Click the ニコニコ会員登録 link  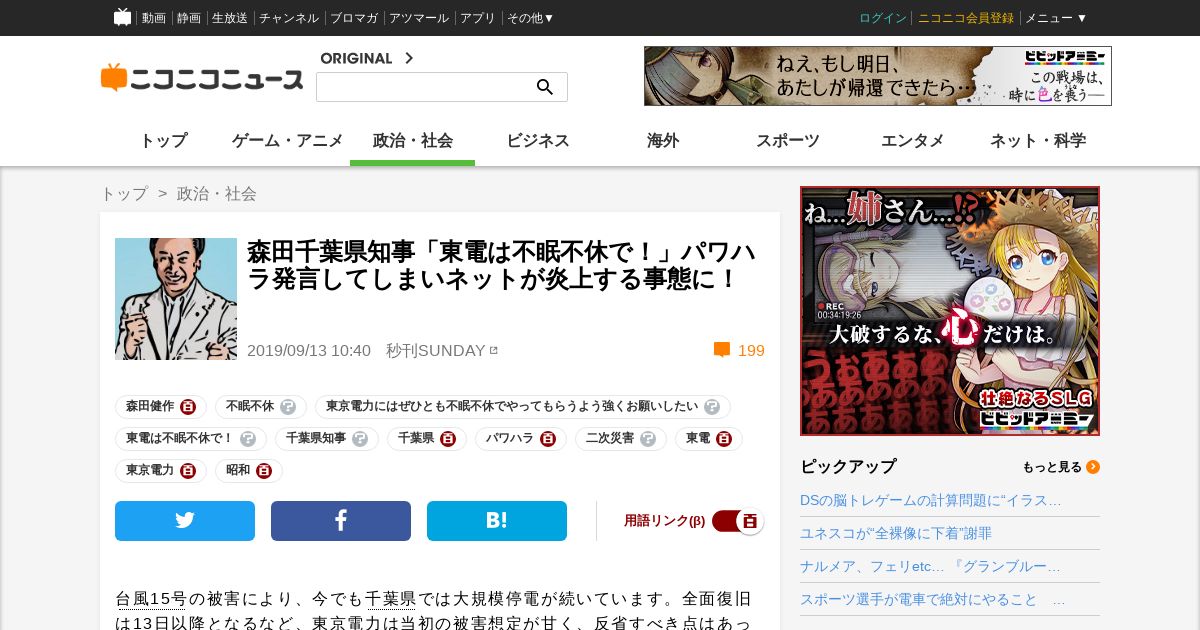tap(966, 18)
